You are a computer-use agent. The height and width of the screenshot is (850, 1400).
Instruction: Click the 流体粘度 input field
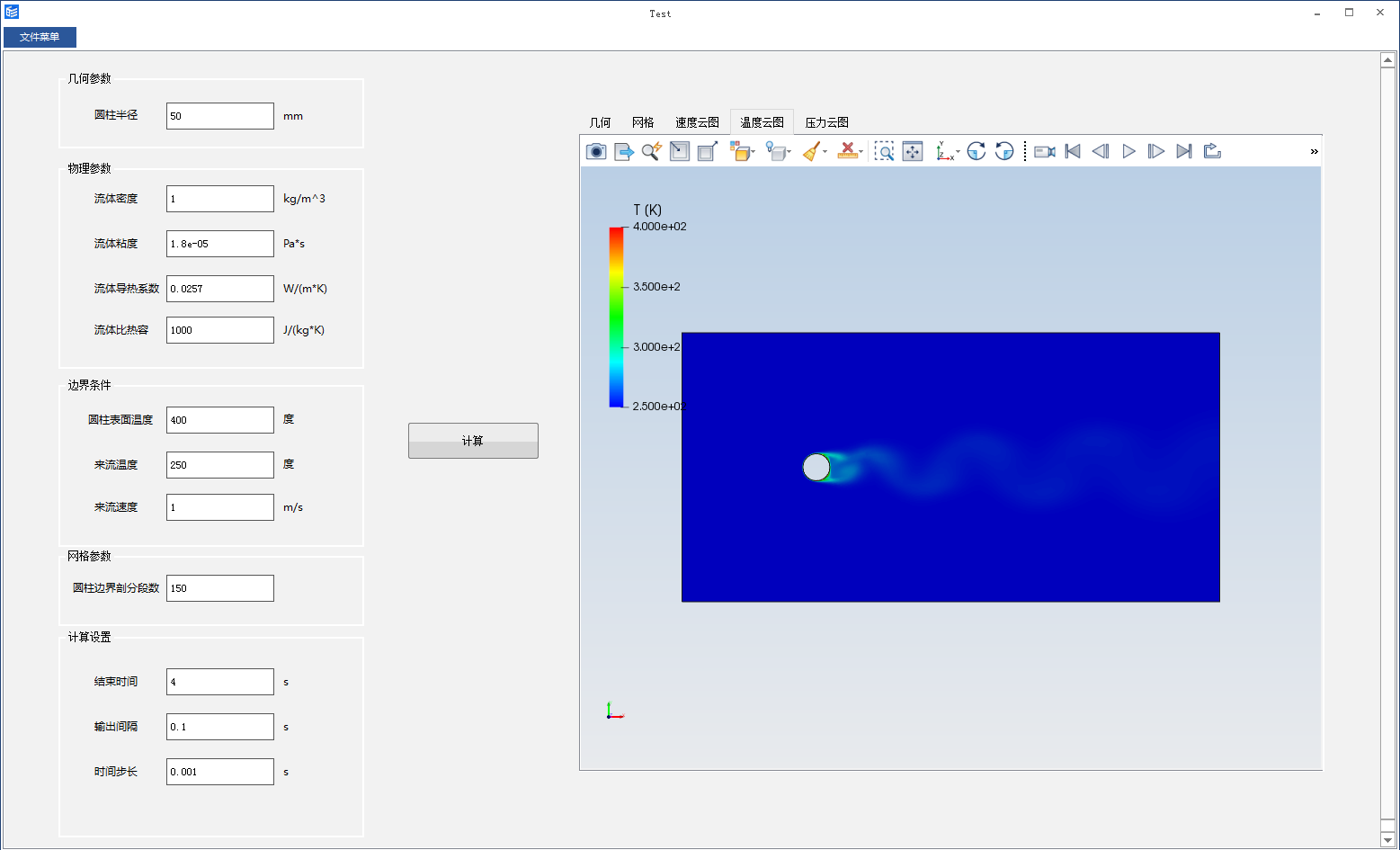pyautogui.click(x=220, y=244)
